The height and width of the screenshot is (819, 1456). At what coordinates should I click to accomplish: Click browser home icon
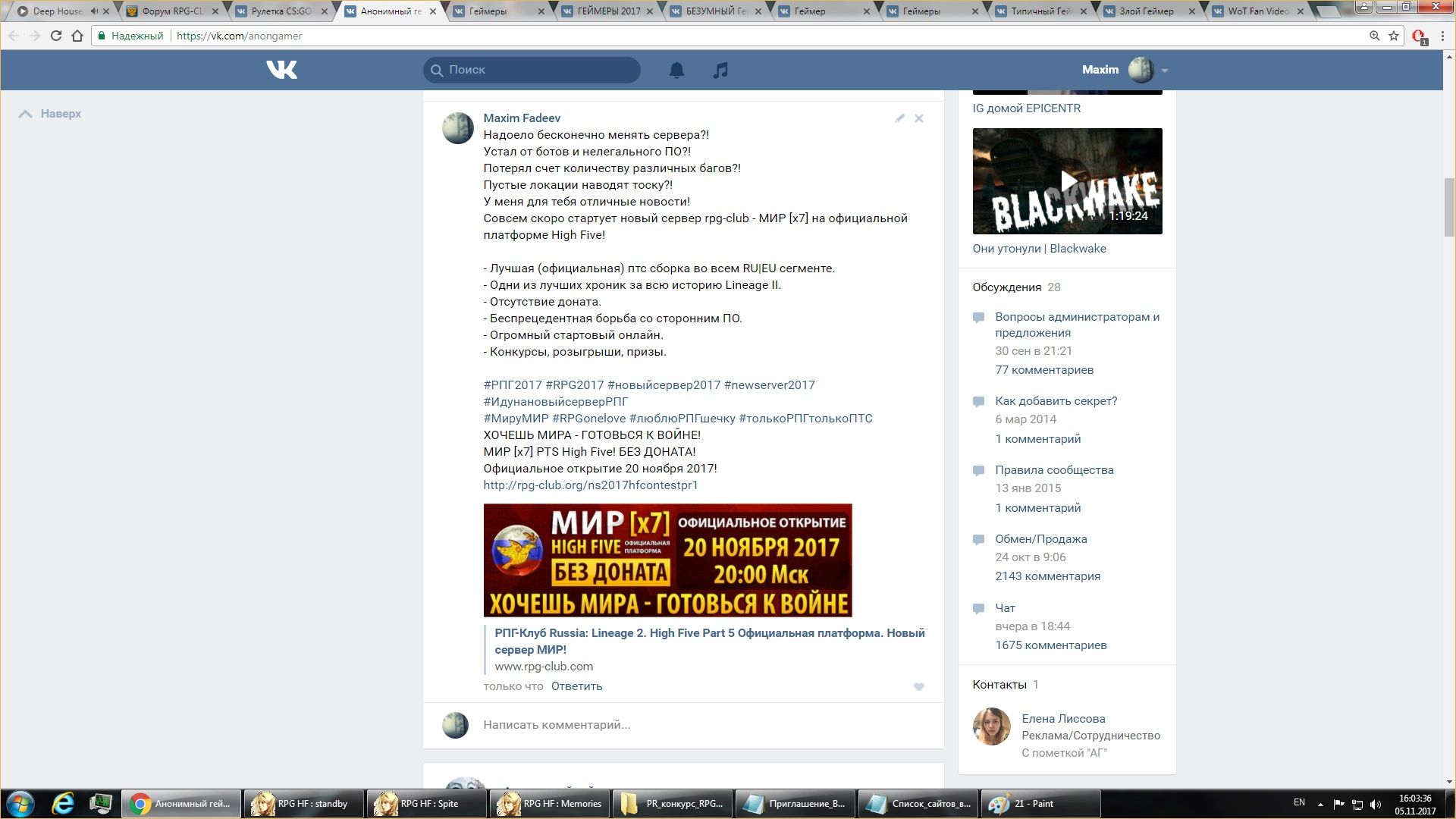(x=77, y=36)
